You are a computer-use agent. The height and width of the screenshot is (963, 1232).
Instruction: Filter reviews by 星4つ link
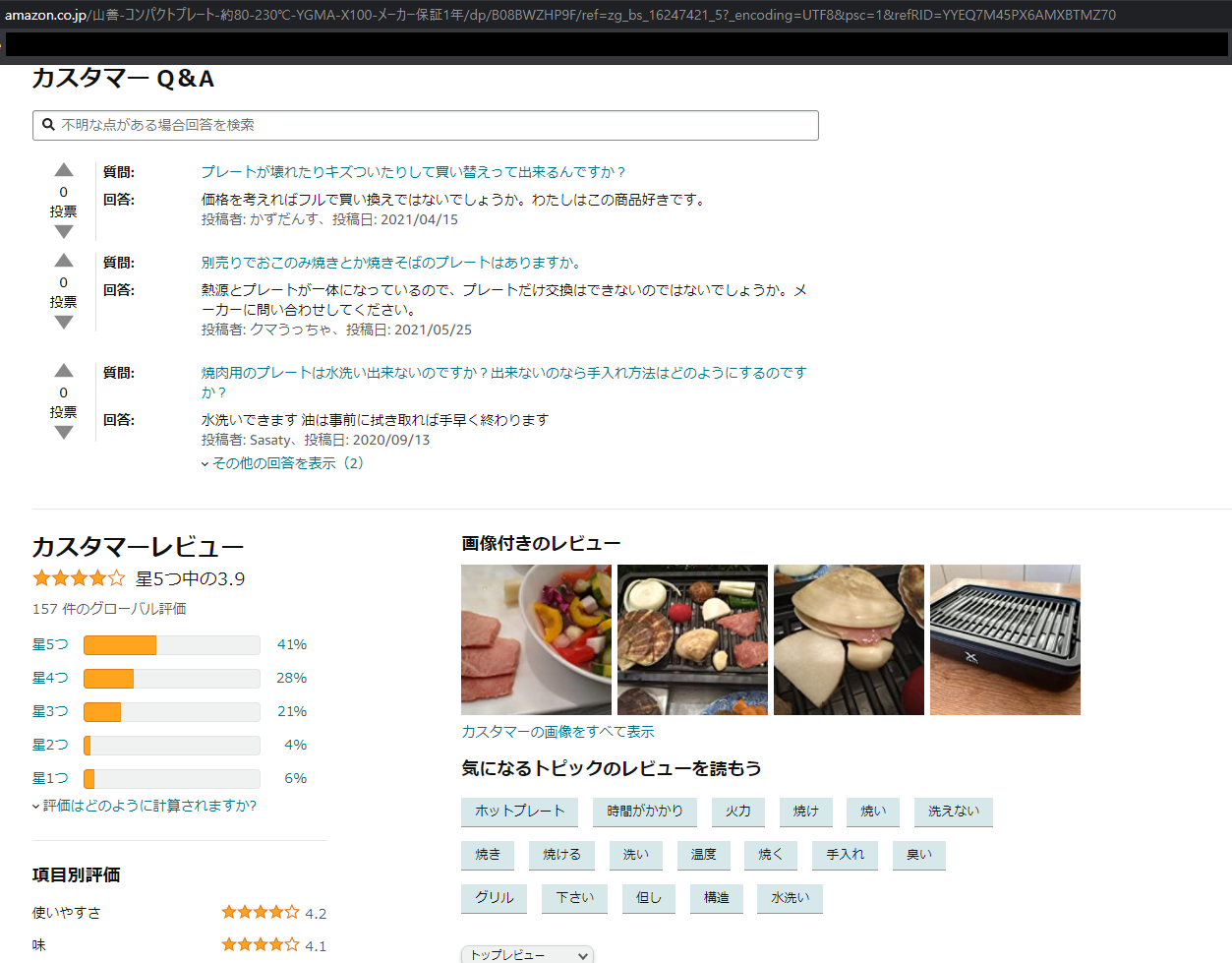point(50,678)
